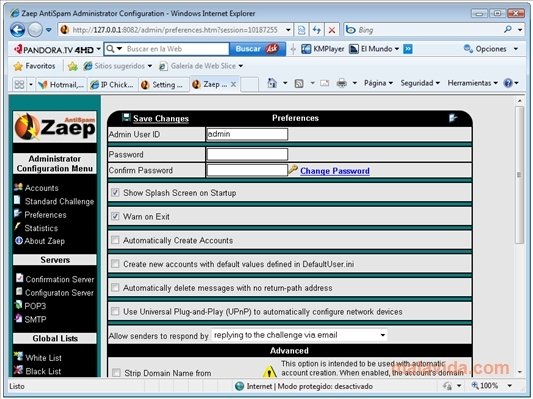Click the Password input field

247,154
